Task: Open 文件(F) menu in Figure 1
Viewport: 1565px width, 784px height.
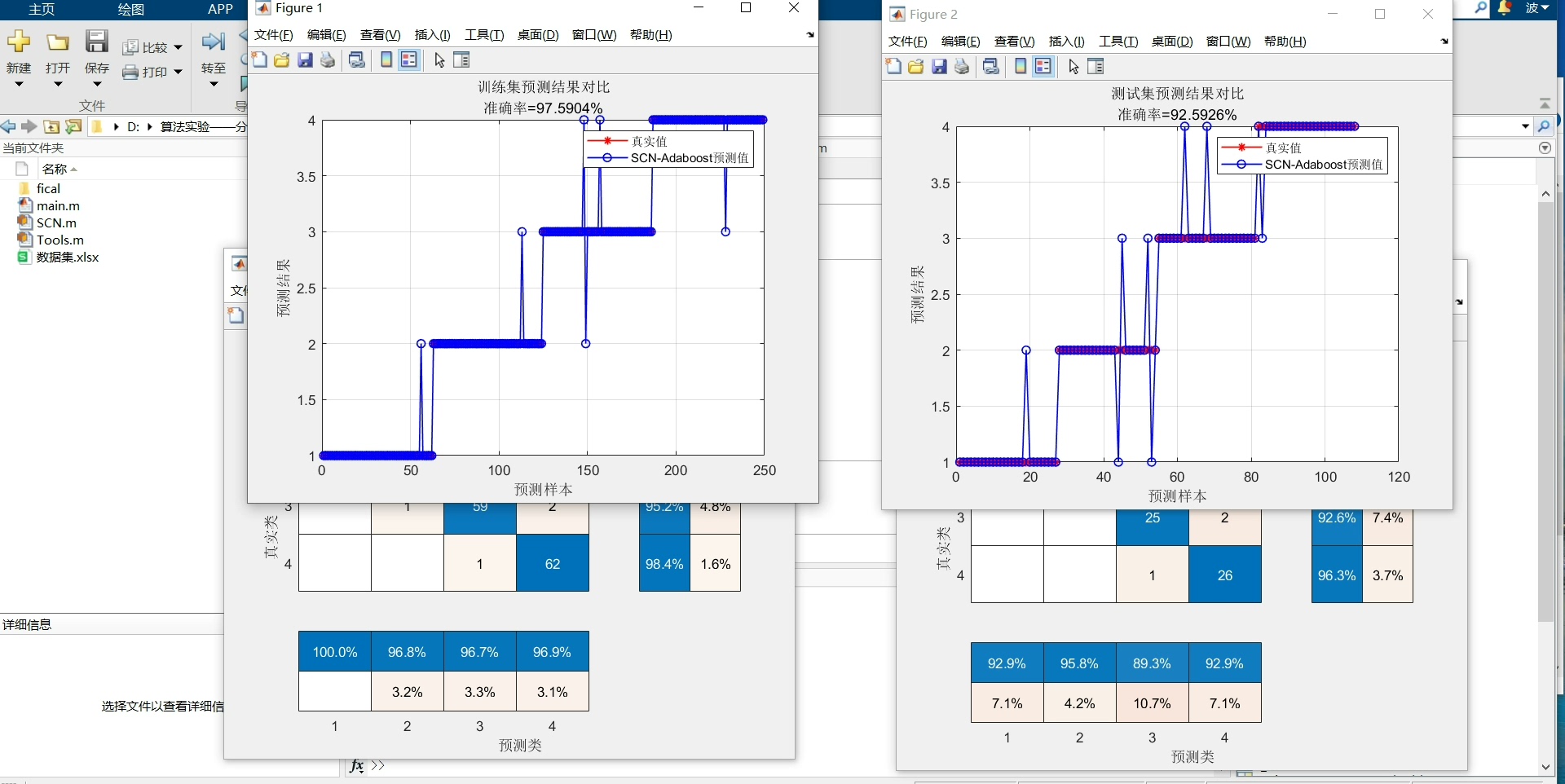Action: tap(273, 35)
